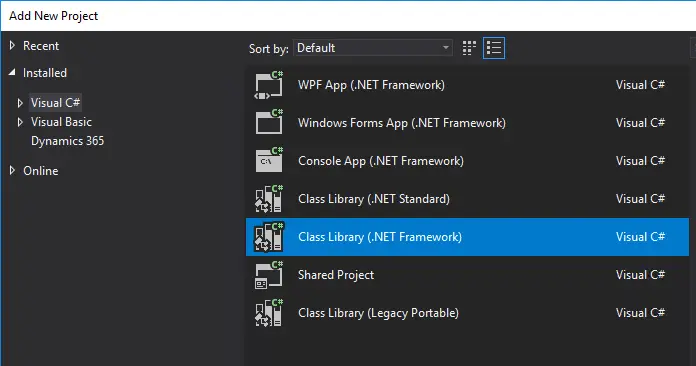The height and width of the screenshot is (366, 696).
Task: Expand the Visual C# node arrow
Action: coord(20,103)
